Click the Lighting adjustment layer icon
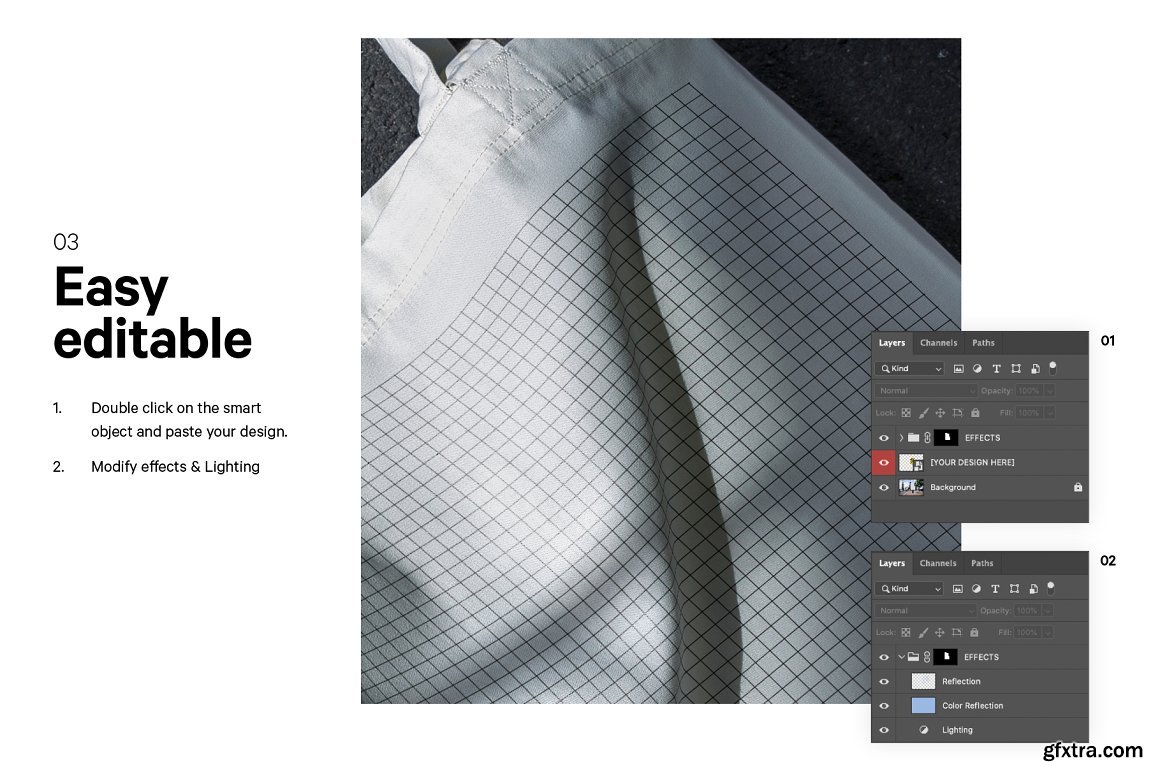1160x774 pixels. click(923, 730)
